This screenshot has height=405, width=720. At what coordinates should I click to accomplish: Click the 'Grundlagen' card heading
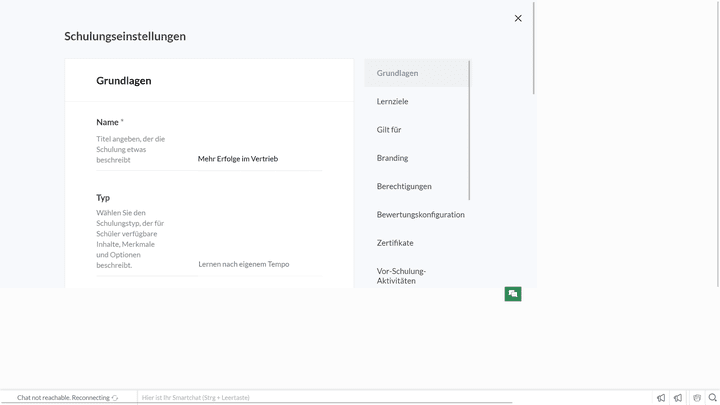(124, 81)
